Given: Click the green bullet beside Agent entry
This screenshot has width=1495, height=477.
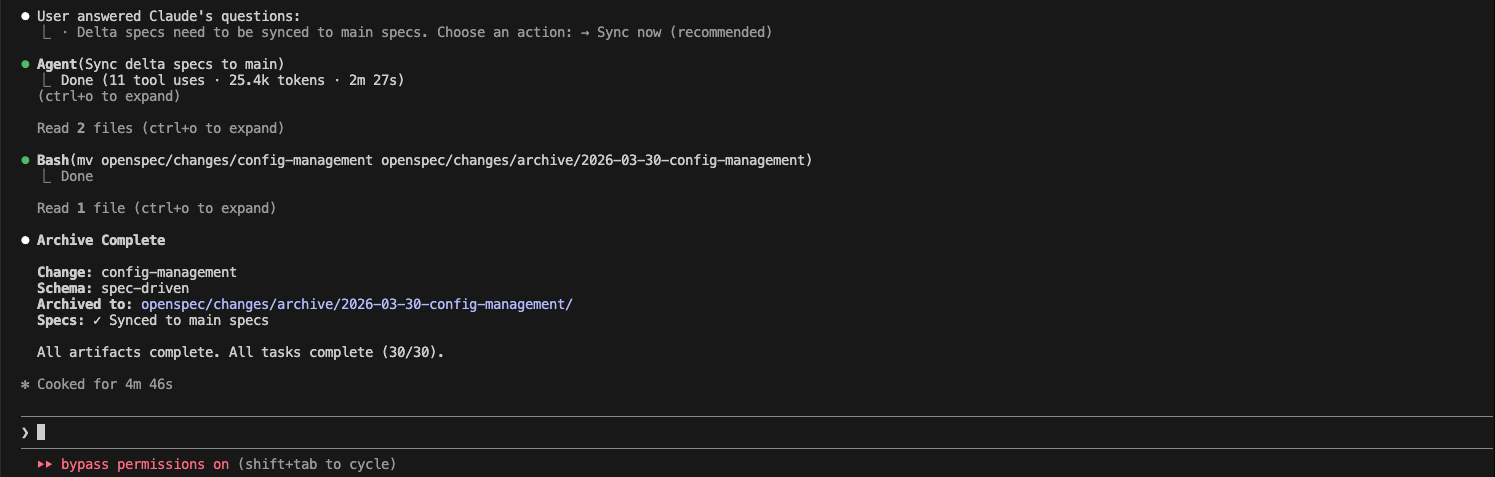Looking at the screenshot, I should click(x=25, y=64).
